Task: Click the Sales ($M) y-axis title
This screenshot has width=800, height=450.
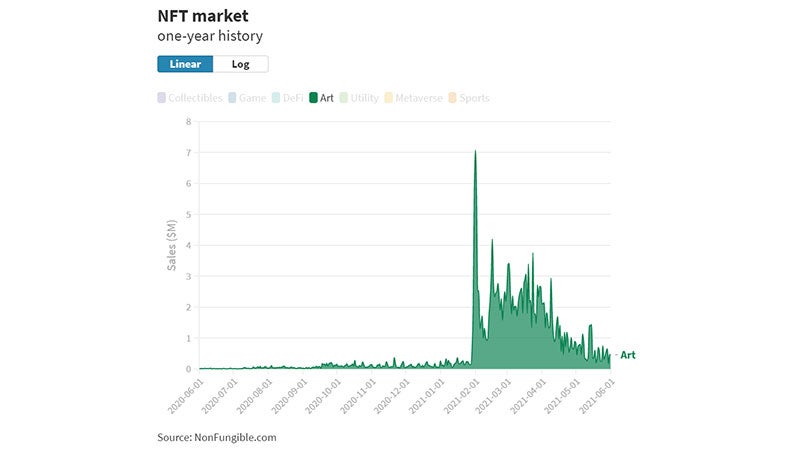Action: coord(172,246)
